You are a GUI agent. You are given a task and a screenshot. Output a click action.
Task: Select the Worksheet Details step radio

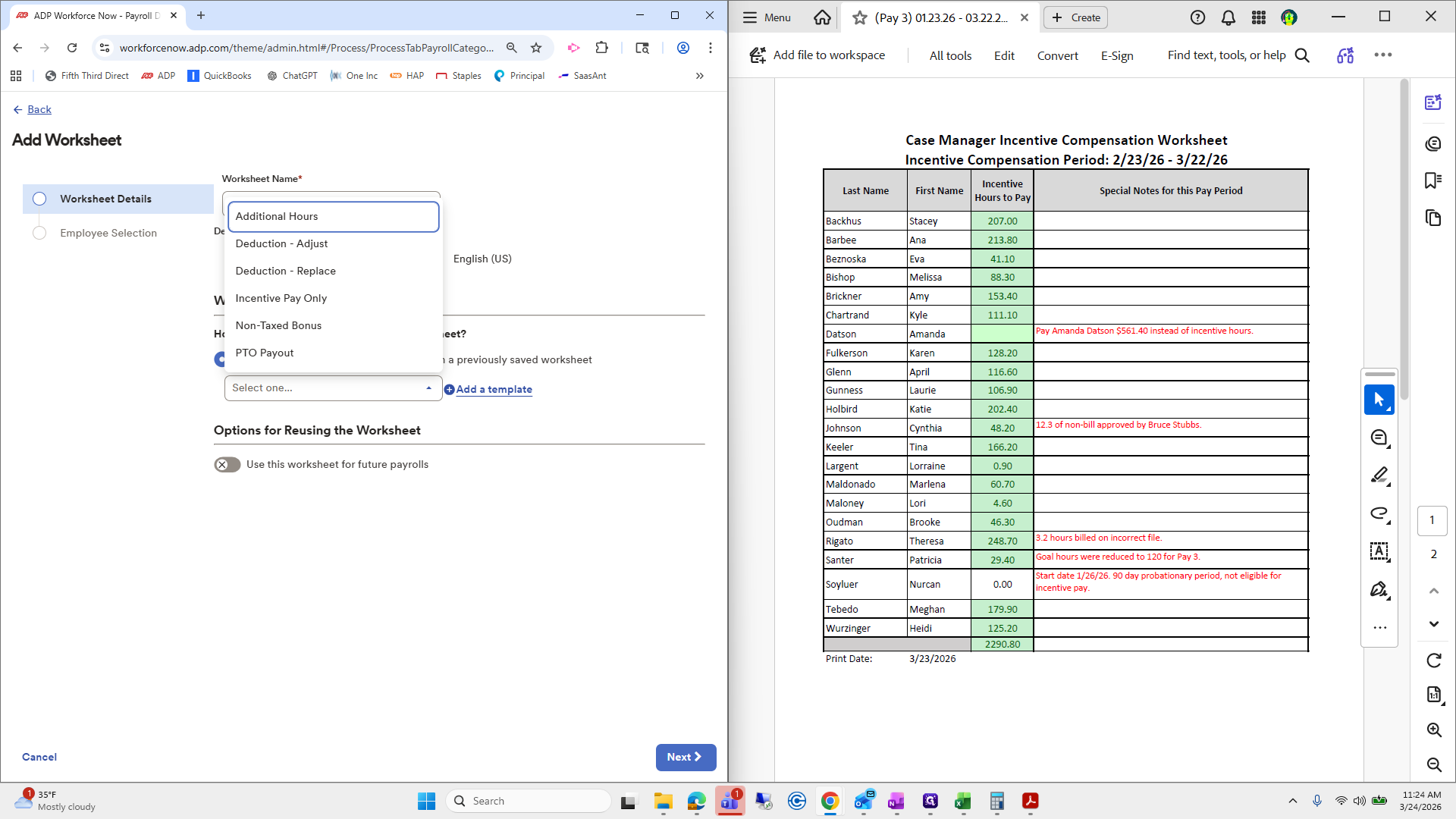pos(39,199)
